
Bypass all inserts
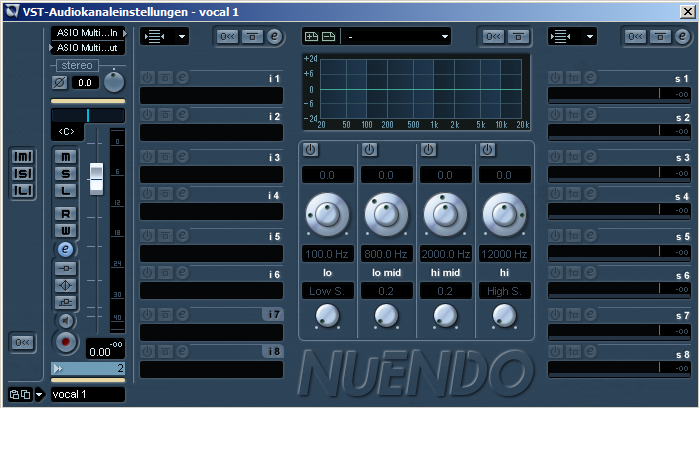point(252,37)
